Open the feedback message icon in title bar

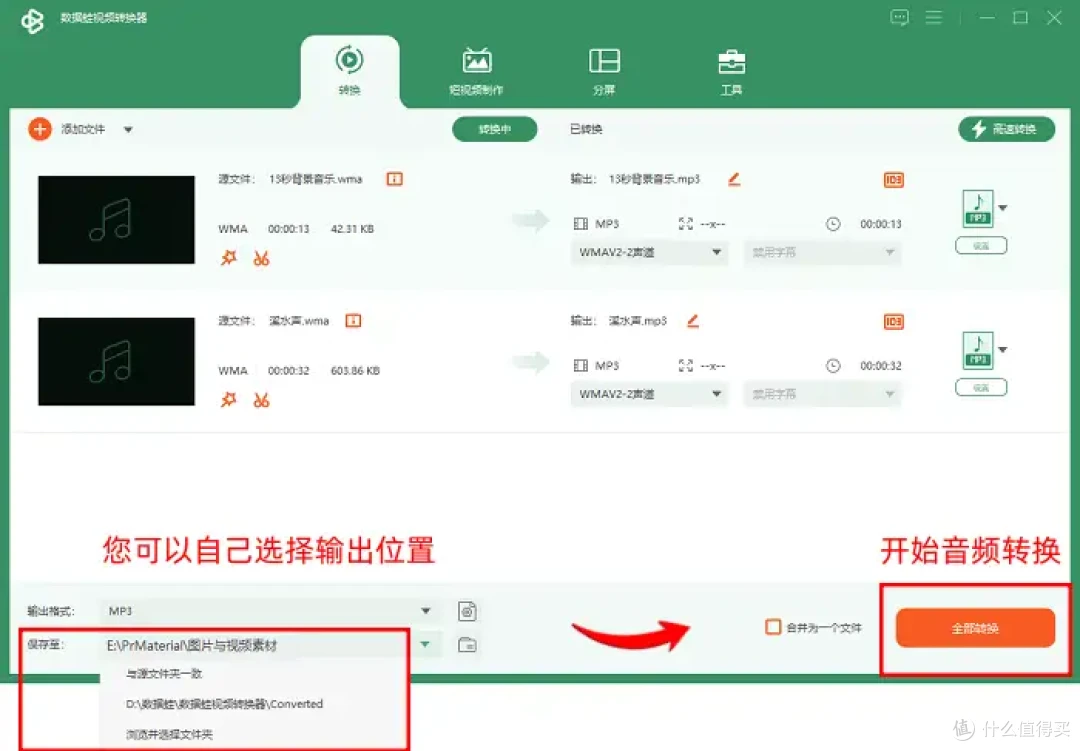pos(900,17)
